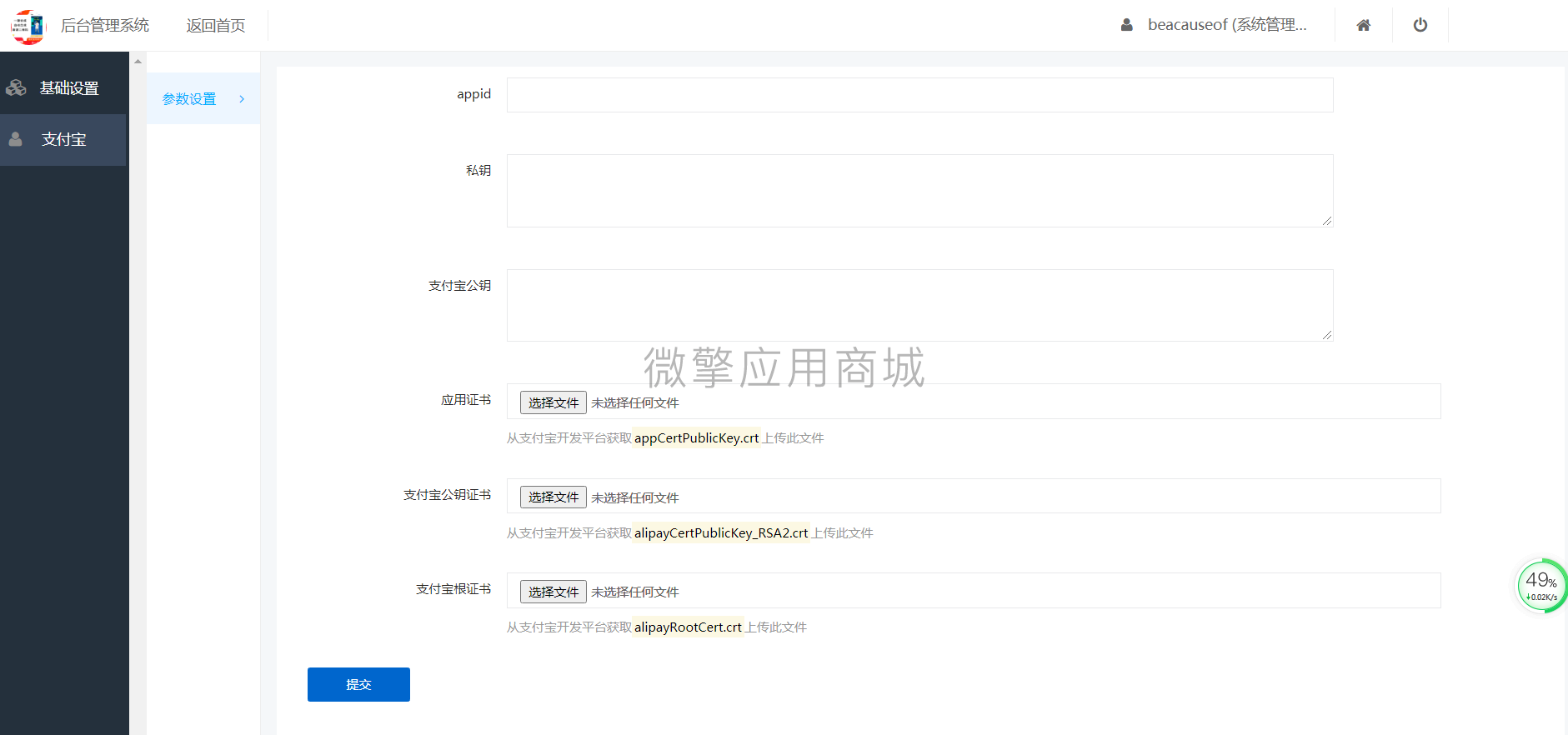Click the 应用证书 field label
Image resolution: width=1568 pixels, height=735 pixels.
pyautogui.click(x=466, y=400)
